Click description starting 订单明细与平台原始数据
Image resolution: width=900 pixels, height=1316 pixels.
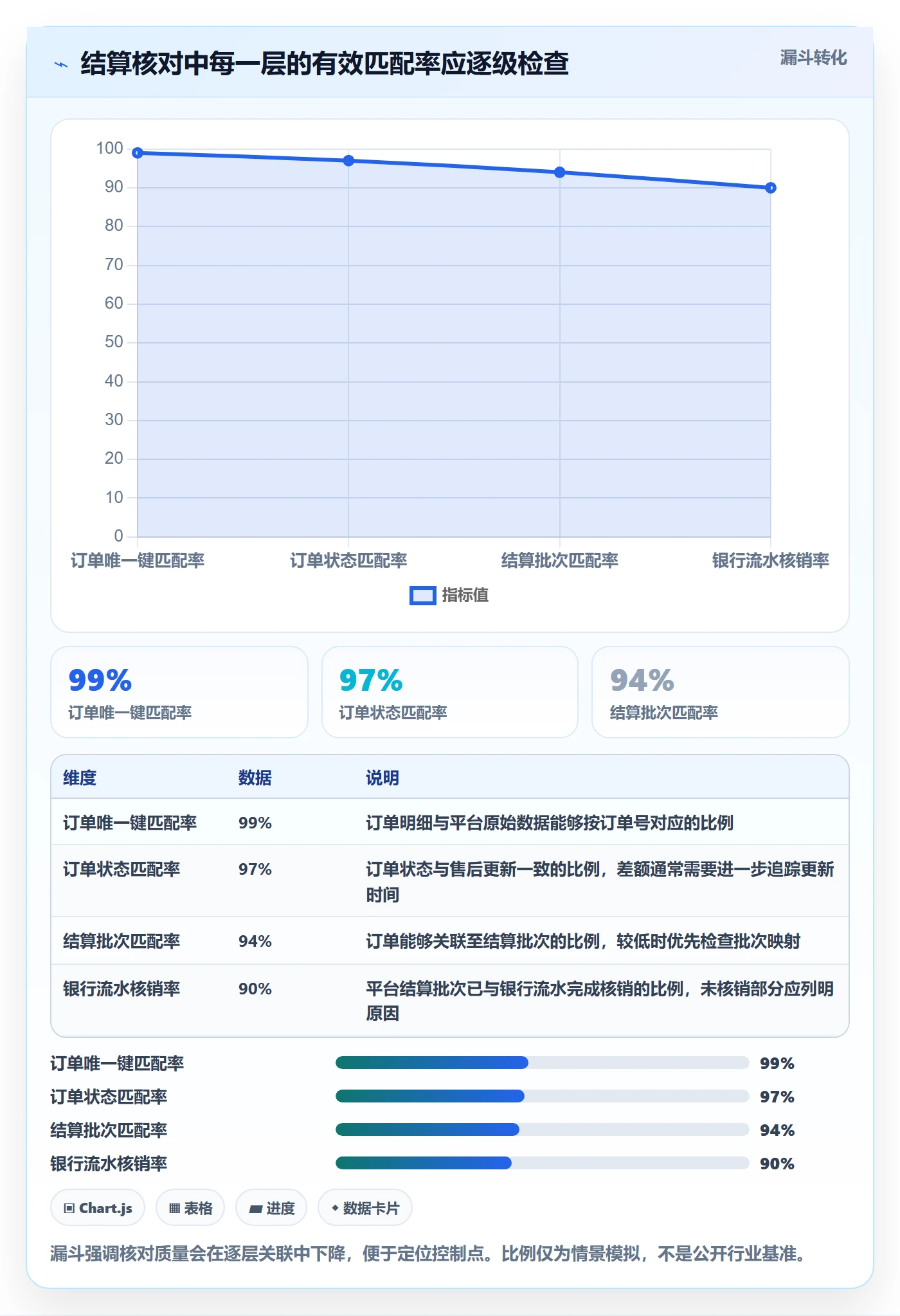pyautogui.click(x=550, y=823)
